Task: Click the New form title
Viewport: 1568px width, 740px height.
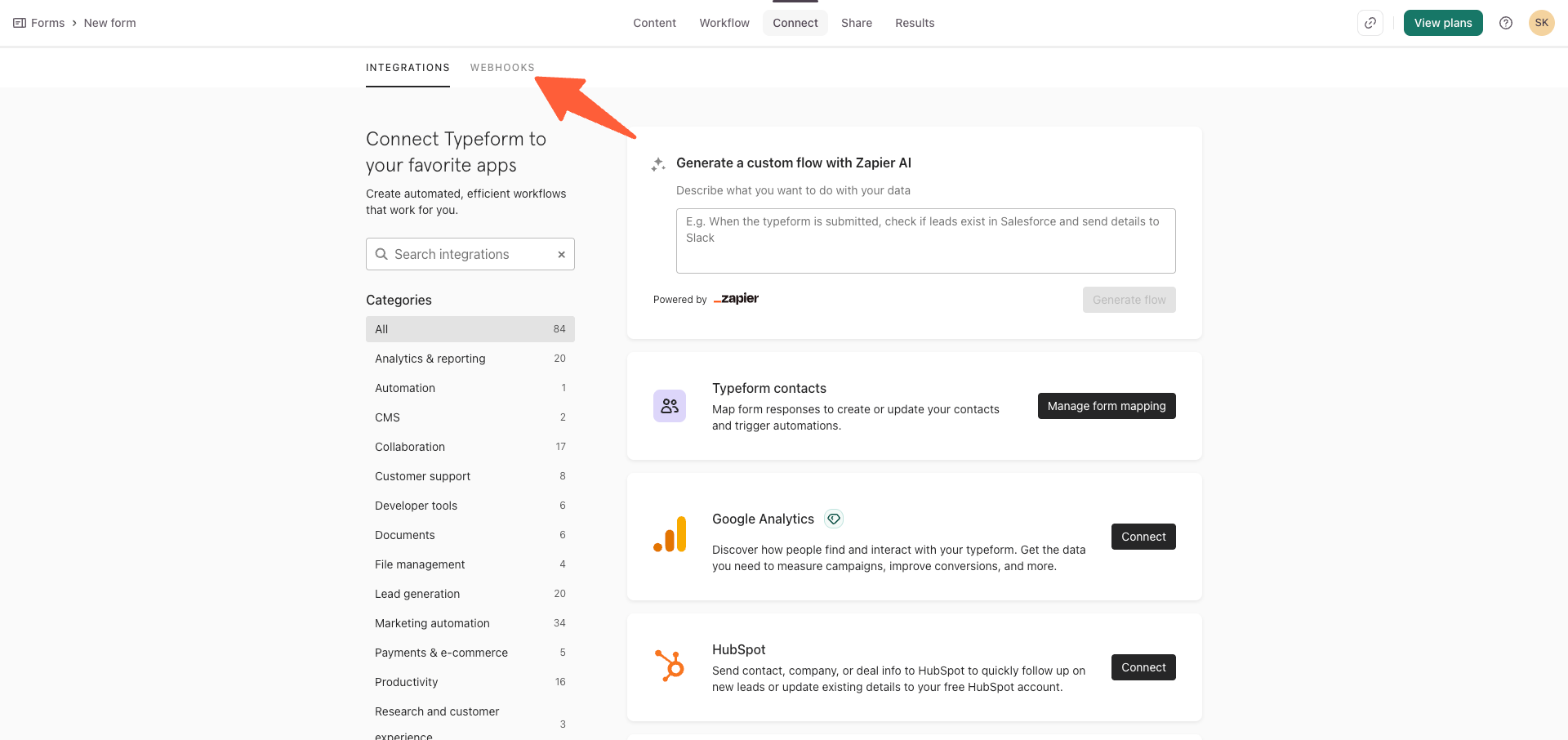Action: pos(110,23)
